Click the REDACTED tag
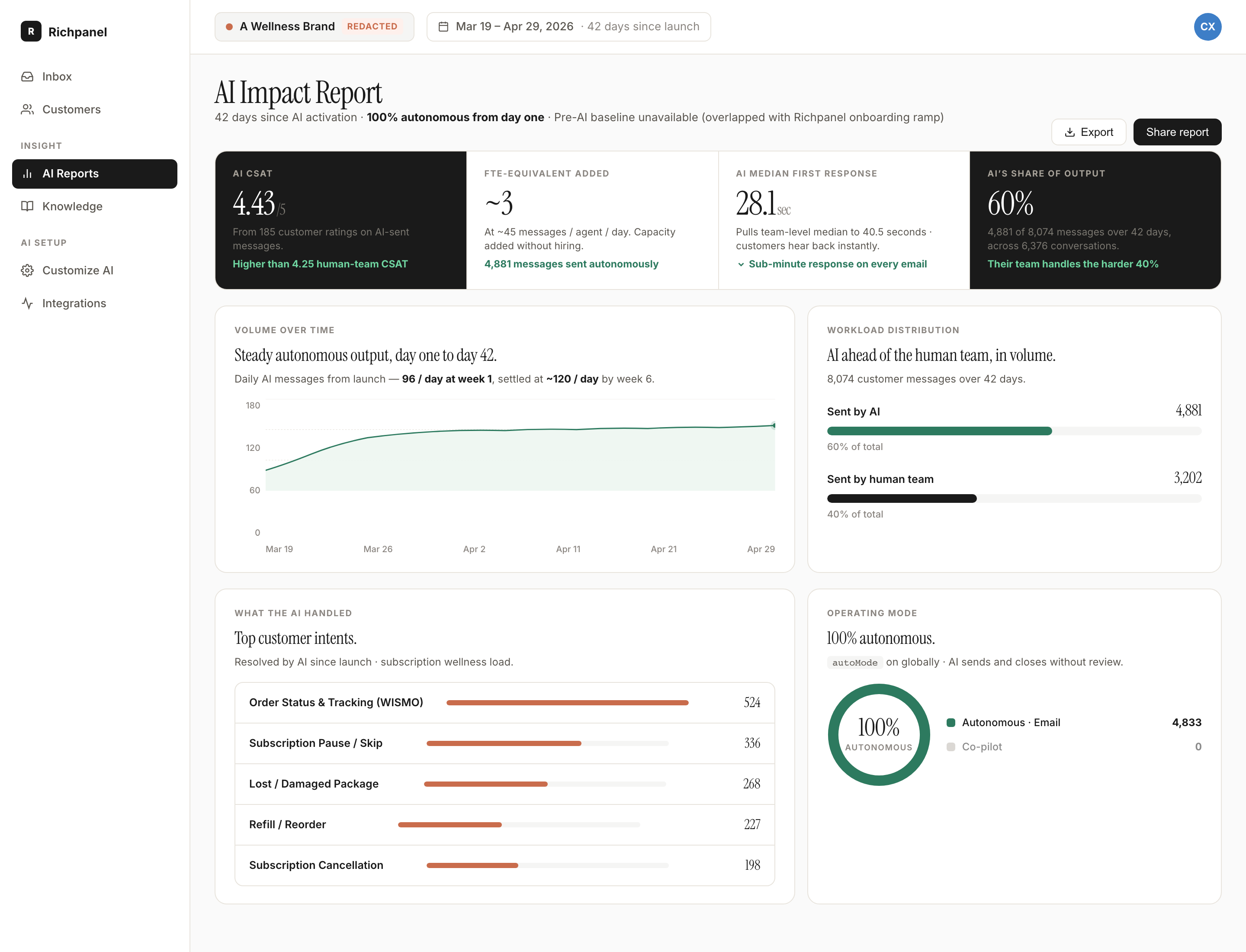The width and height of the screenshot is (1246, 952). point(372,27)
